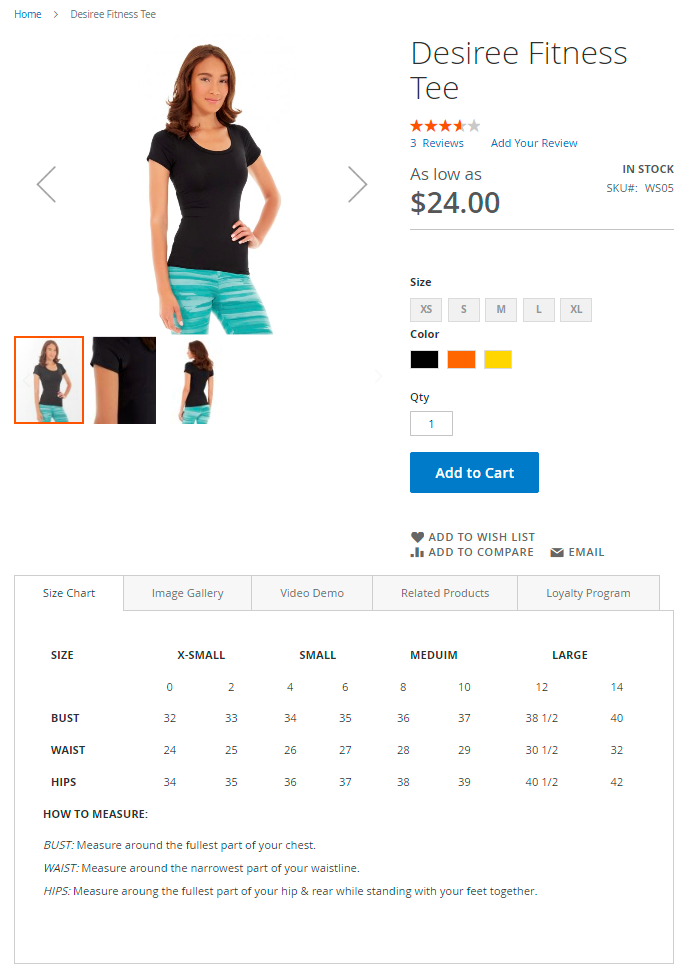Click the star rating summary
Screen dimensions: 681x967
[445, 126]
